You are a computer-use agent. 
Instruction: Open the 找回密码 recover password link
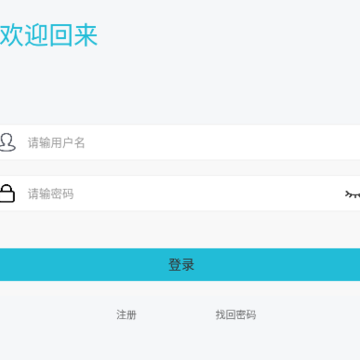[236, 315]
